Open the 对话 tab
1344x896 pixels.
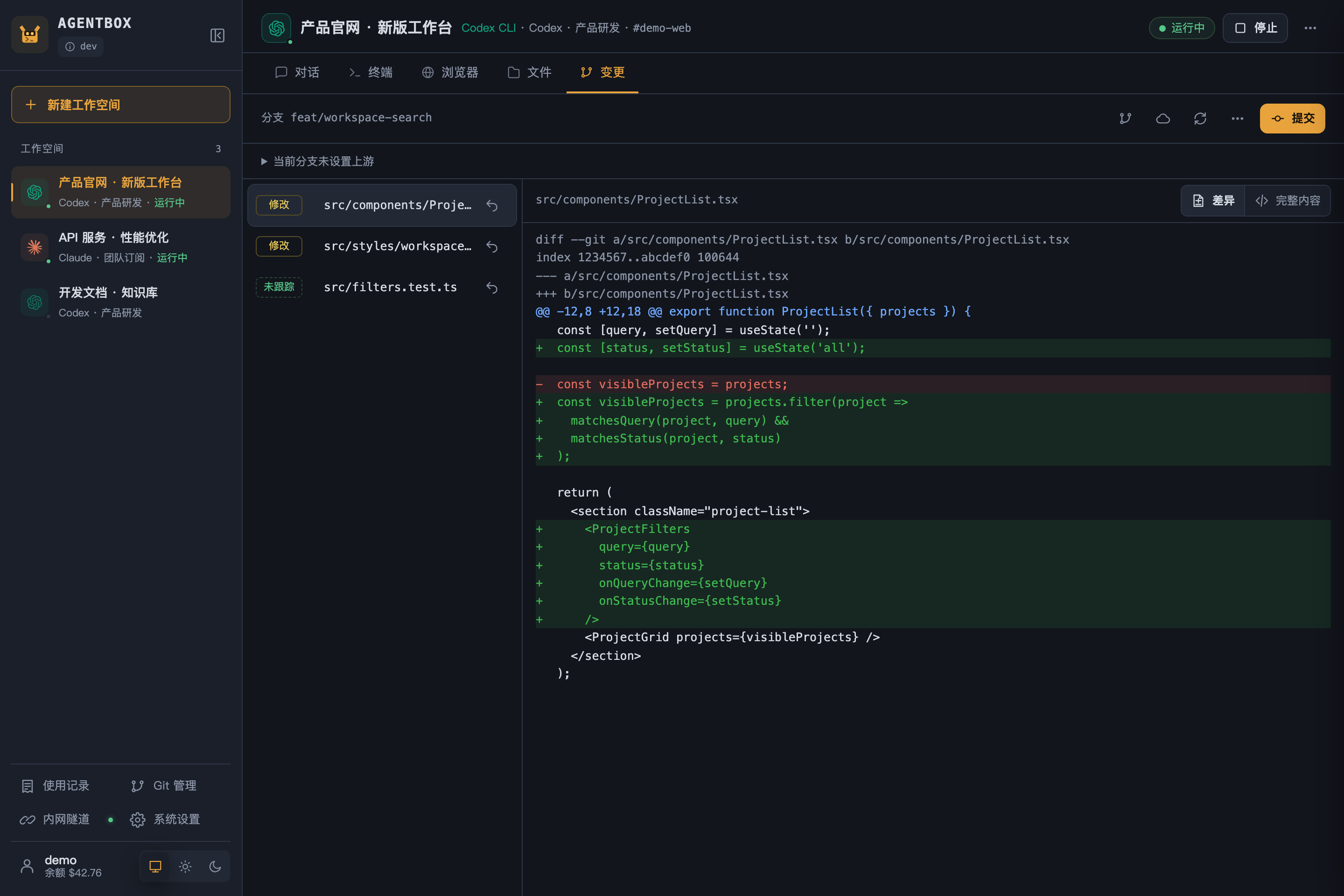pyautogui.click(x=297, y=73)
